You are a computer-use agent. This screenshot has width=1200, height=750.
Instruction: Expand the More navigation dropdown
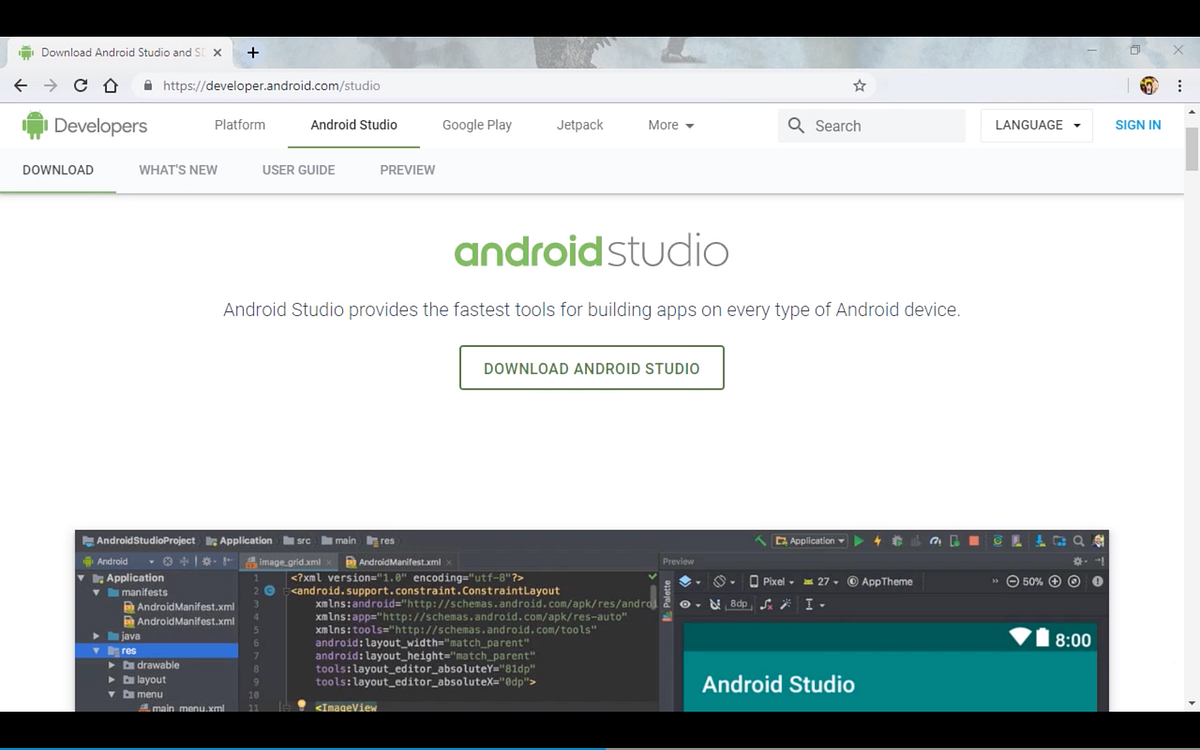click(670, 125)
